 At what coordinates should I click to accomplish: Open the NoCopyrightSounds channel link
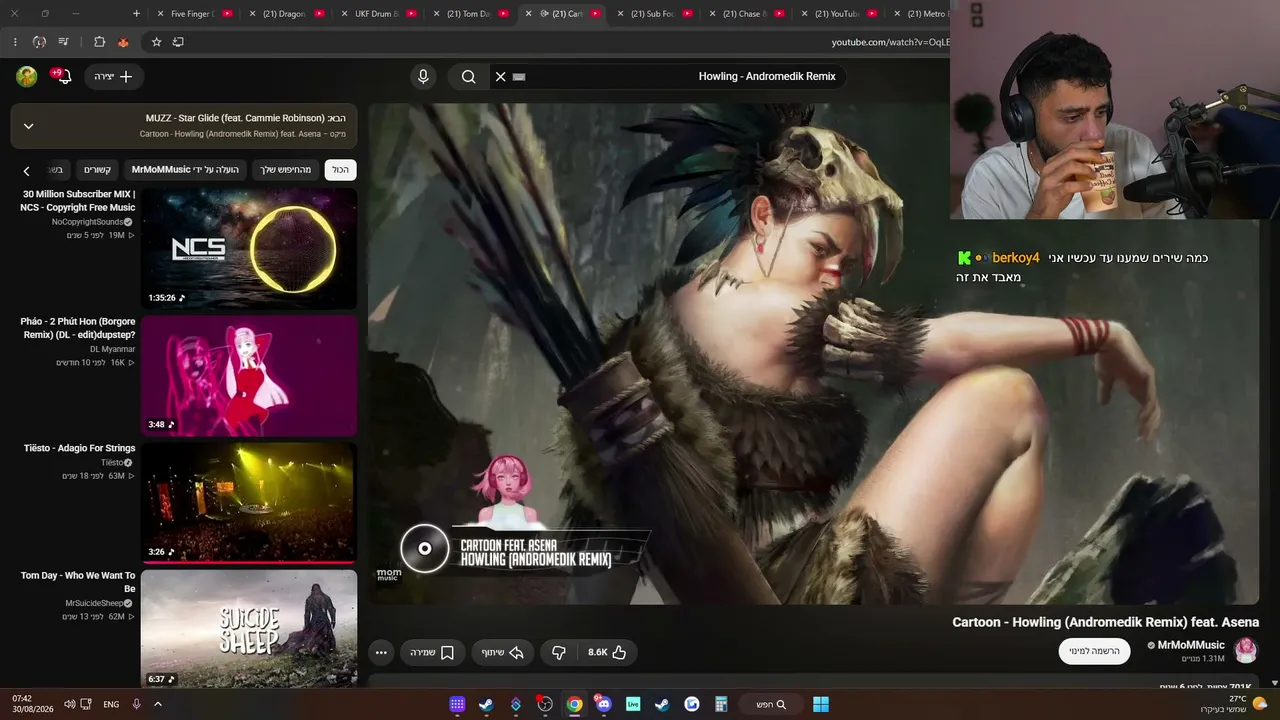point(88,222)
